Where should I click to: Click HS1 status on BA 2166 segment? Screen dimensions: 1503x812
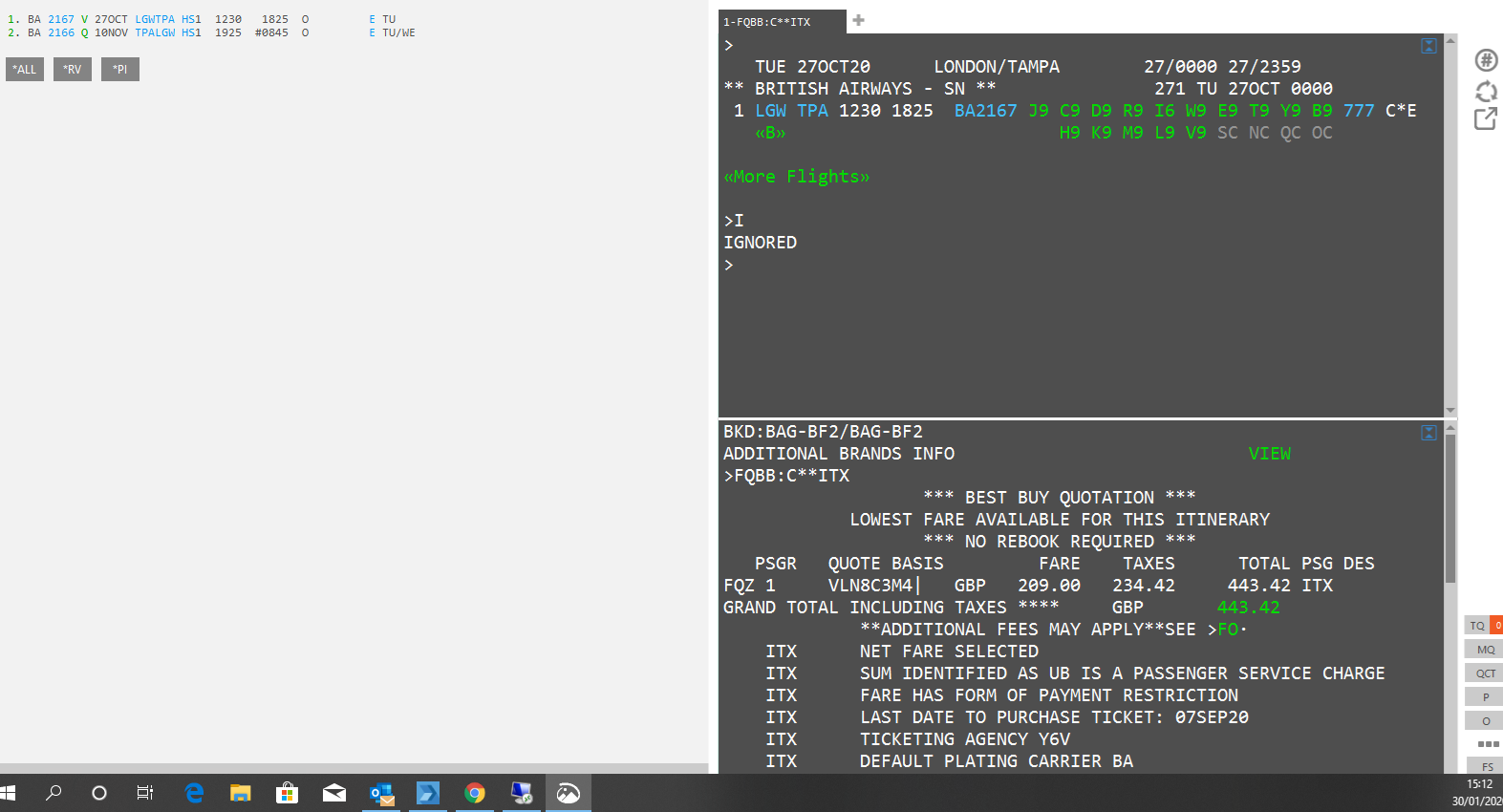click(191, 32)
